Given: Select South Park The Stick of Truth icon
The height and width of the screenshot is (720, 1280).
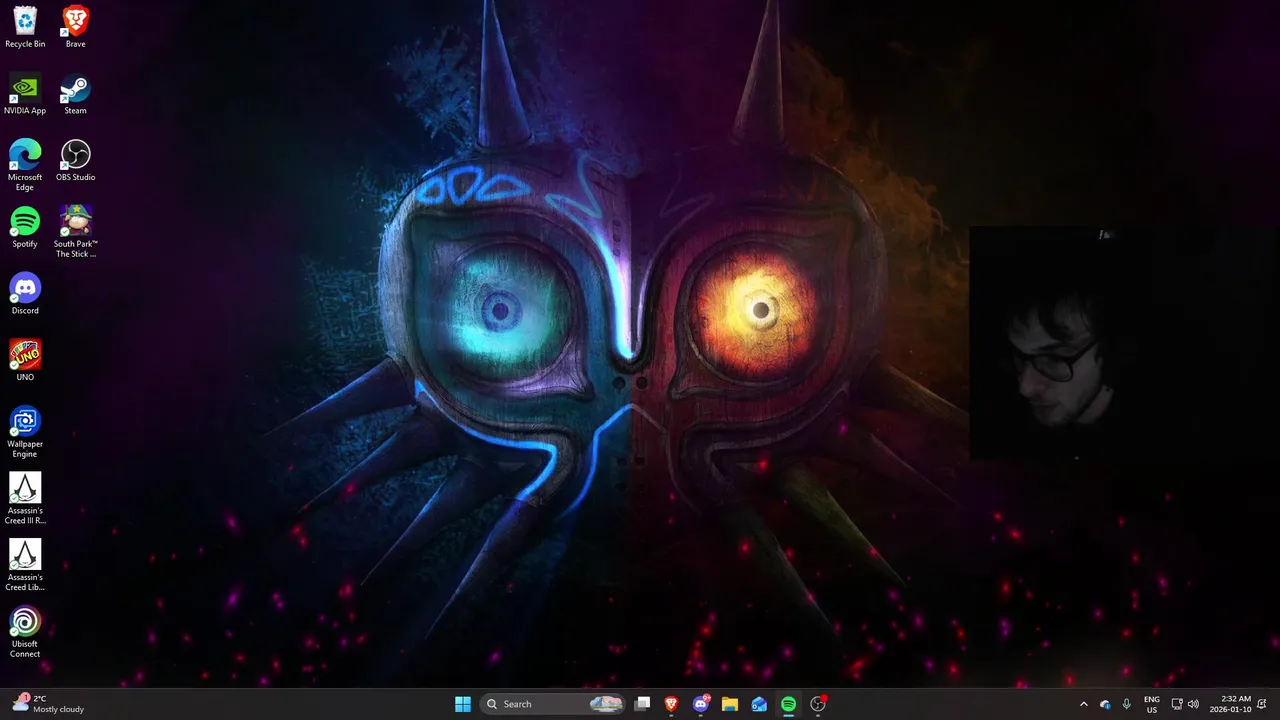Looking at the screenshot, I should pos(75,232).
